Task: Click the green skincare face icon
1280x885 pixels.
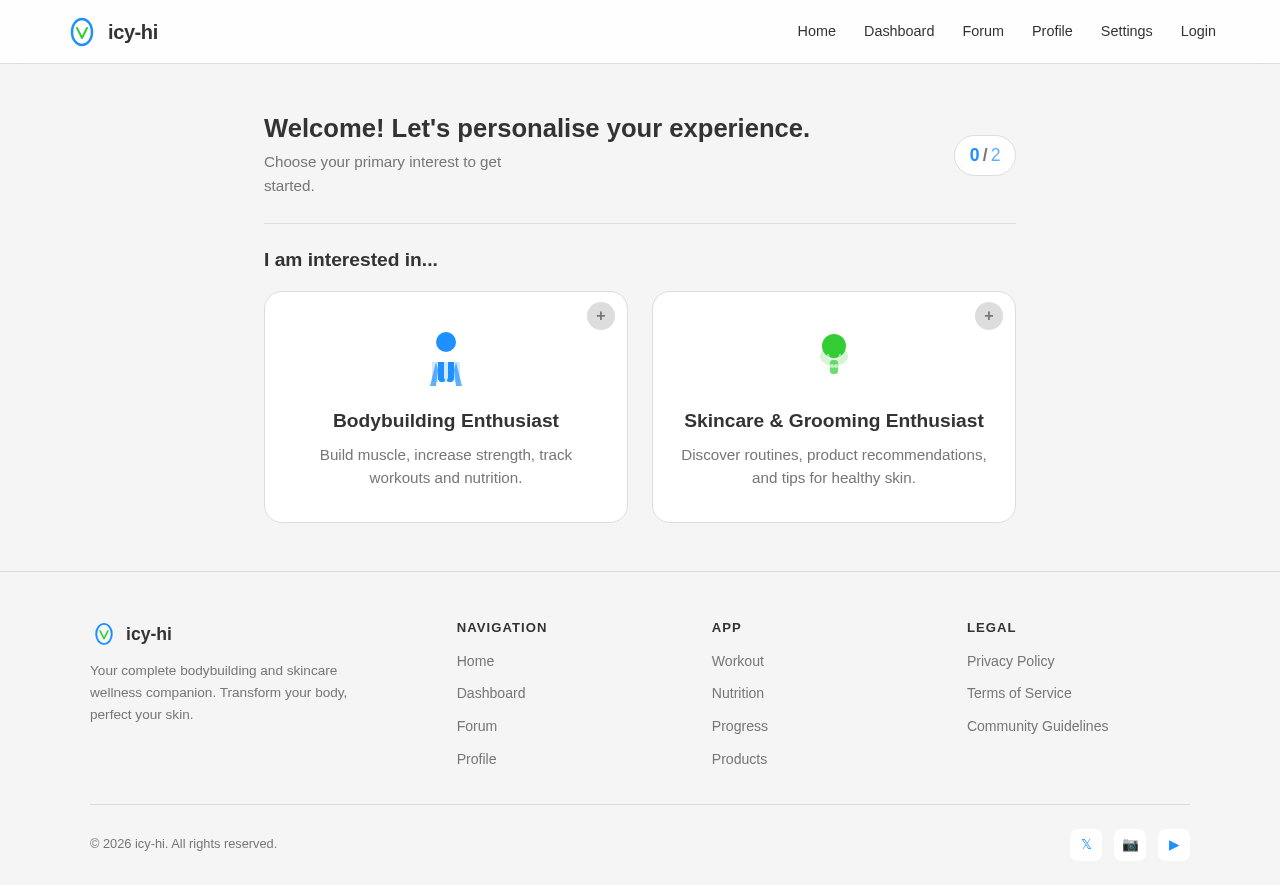Action: 834,354
